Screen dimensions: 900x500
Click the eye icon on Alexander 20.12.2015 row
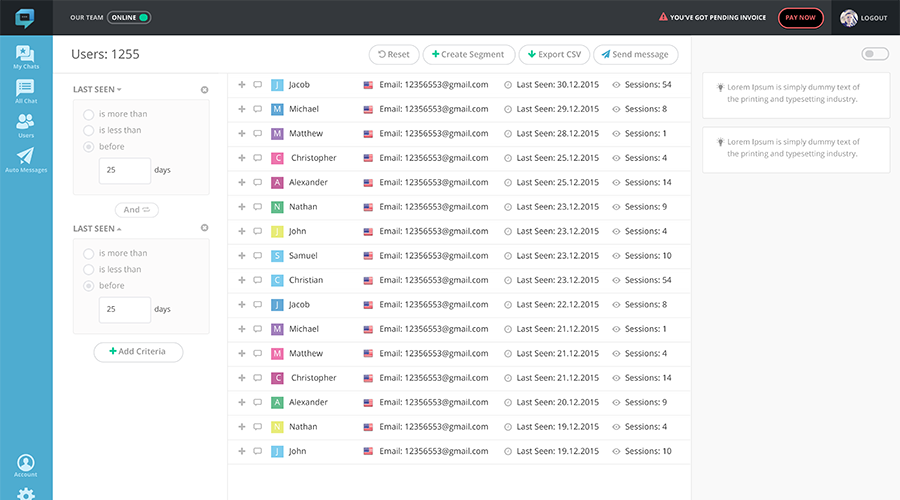click(616, 402)
